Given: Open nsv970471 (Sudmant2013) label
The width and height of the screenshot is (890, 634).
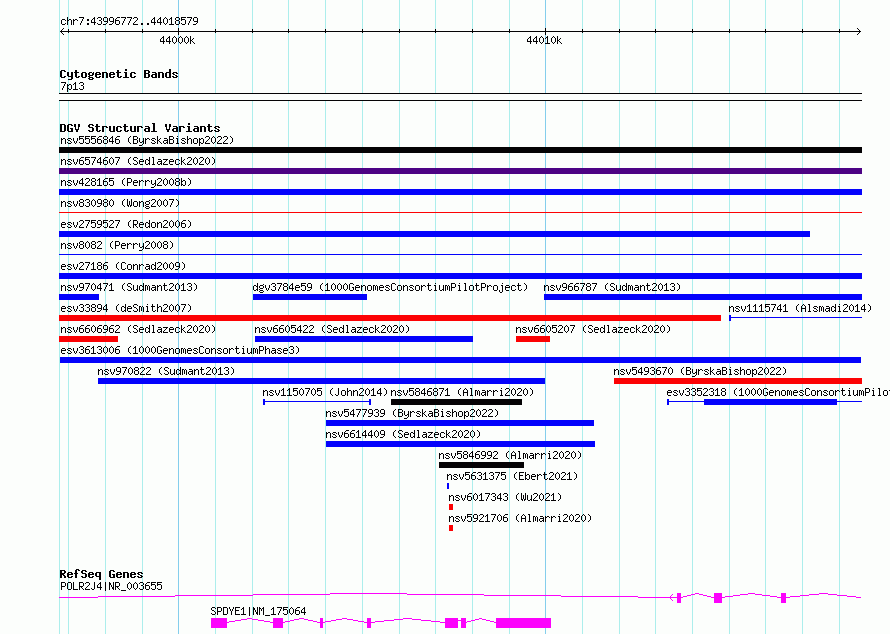Looking at the screenshot, I should (129, 287).
